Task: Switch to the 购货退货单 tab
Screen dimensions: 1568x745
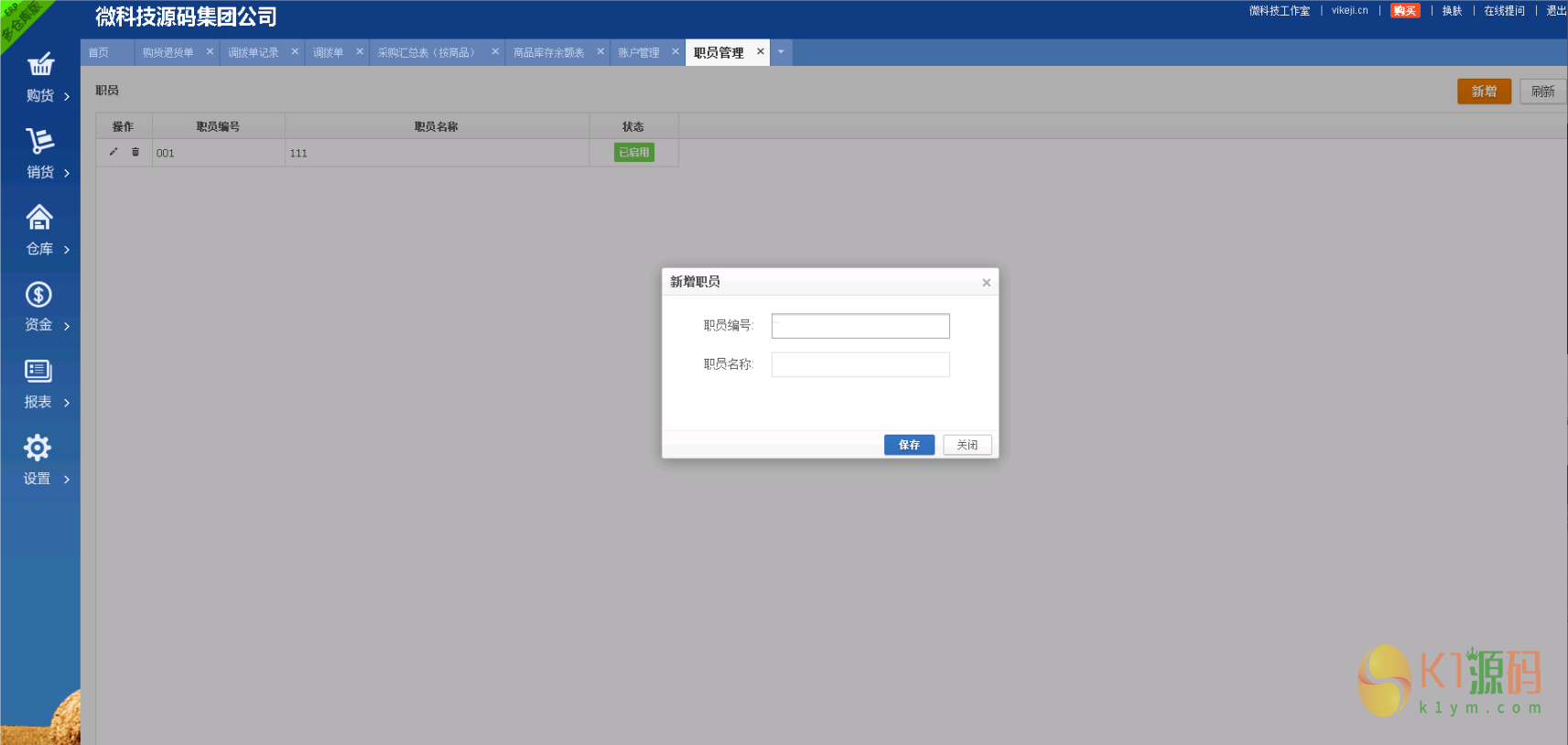Action: (168, 53)
